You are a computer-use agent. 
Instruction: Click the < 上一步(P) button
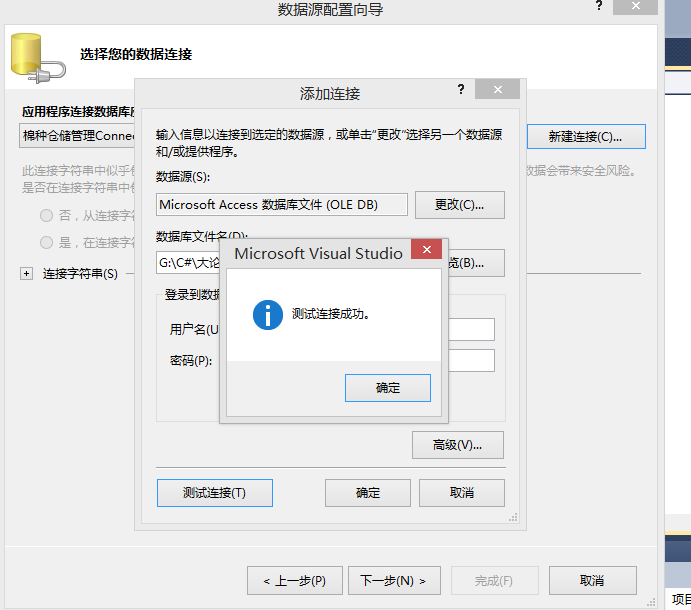pos(294,581)
